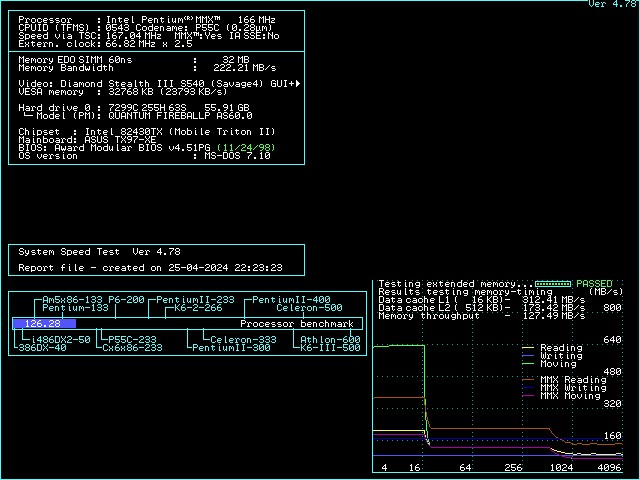Click the Report file creation date line
The width and height of the screenshot is (640, 480).
coord(150,268)
